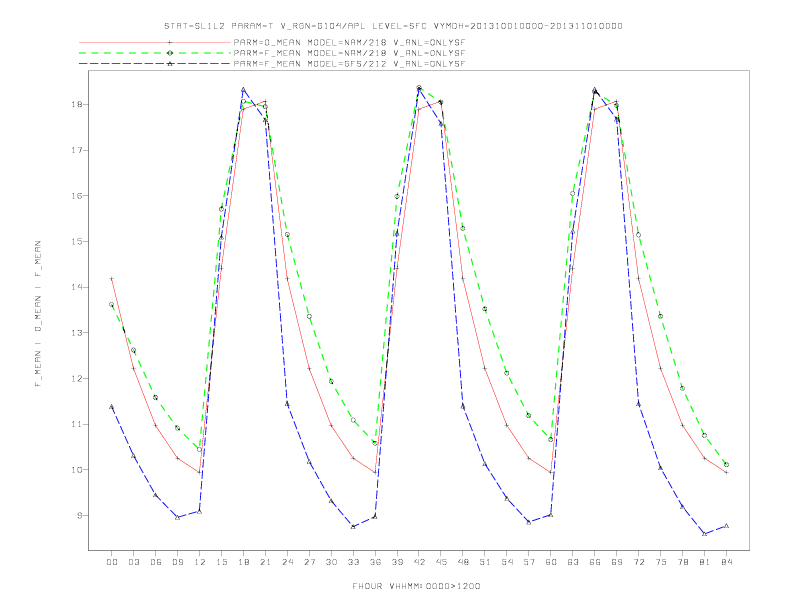Click x-axis forecast hour label 27
Image resolution: width=792 pixels, height=612 pixels.
click(x=309, y=562)
